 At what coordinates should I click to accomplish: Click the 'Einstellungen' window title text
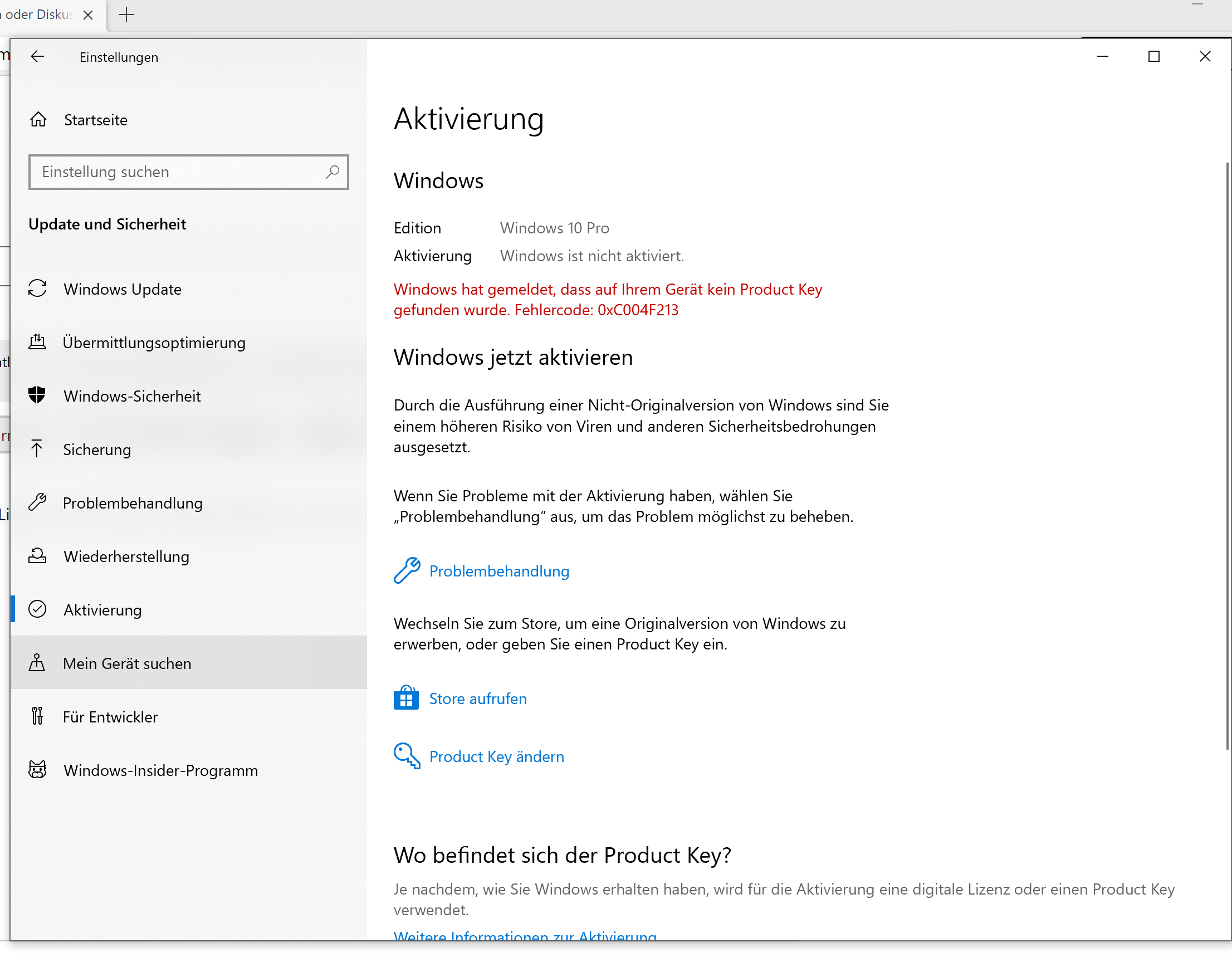(x=119, y=57)
